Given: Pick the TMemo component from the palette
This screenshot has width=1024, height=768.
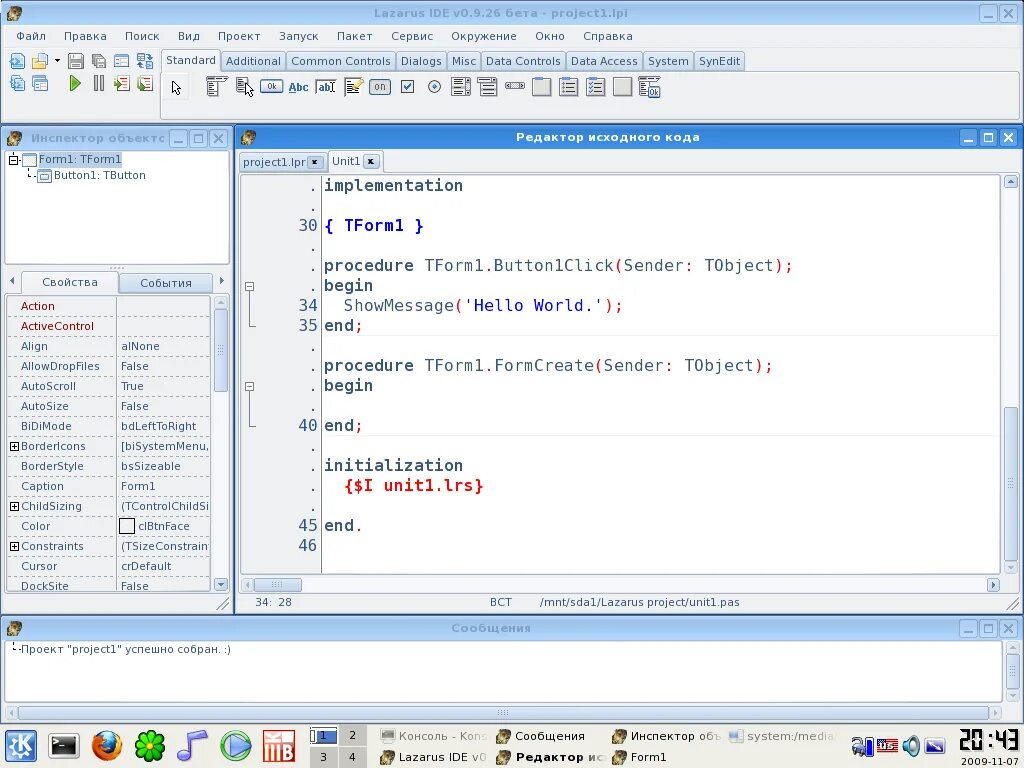Looking at the screenshot, I should [x=353, y=87].
